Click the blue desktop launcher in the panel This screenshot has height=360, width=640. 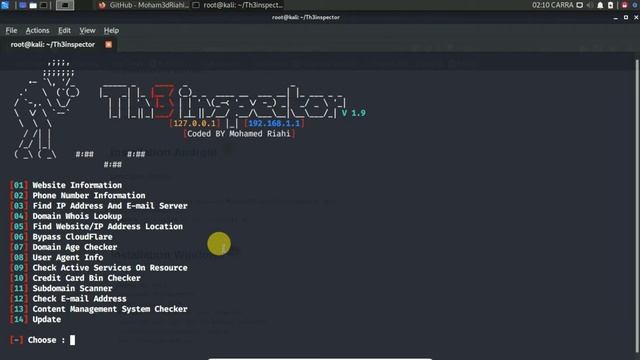[23, 5]
